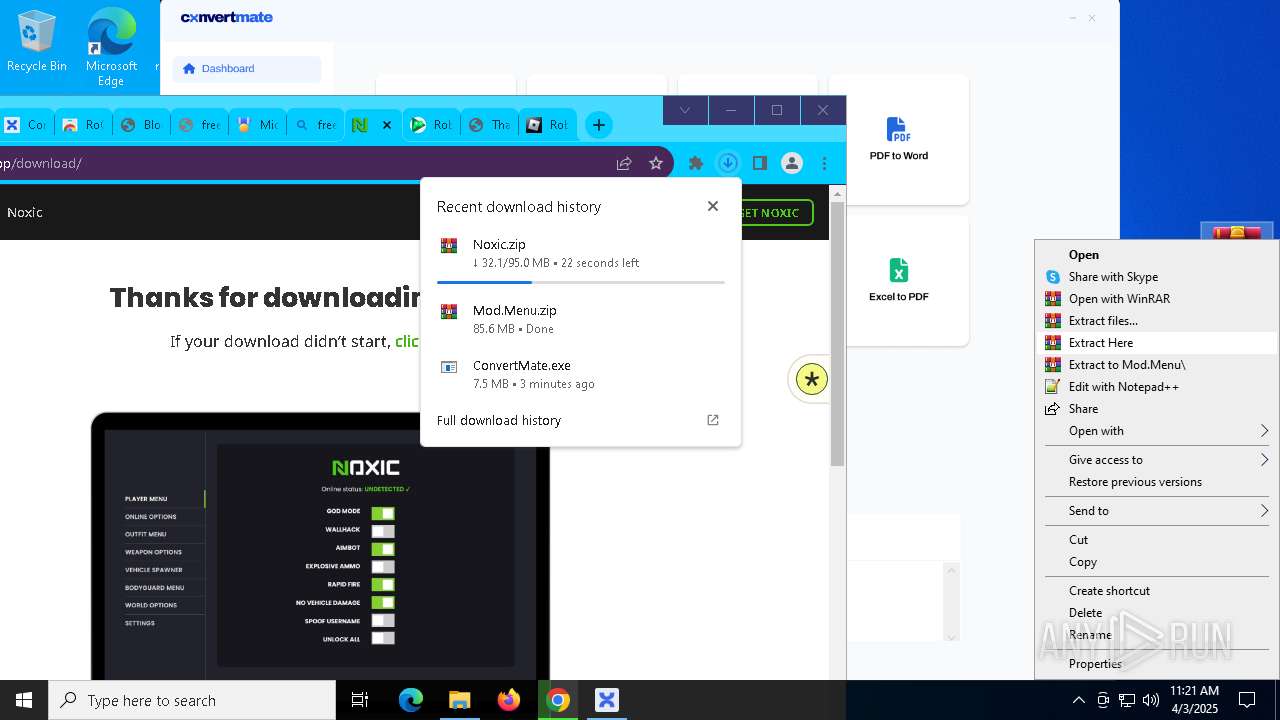This screenshot has width=1280, height=720.
Task: Open full download history external link icon
Action: 713,420
